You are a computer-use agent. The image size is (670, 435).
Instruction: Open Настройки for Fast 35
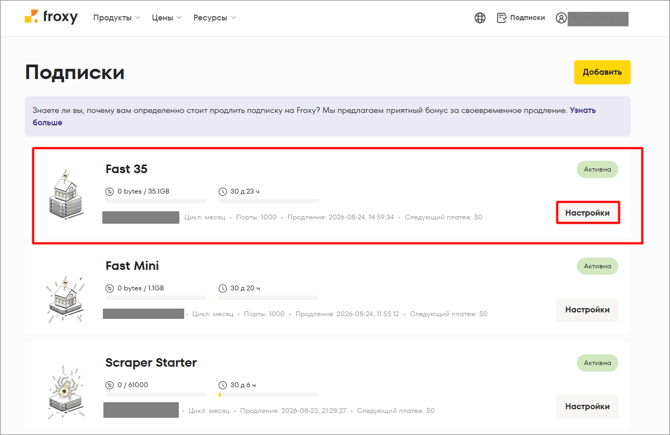[588, 213]
